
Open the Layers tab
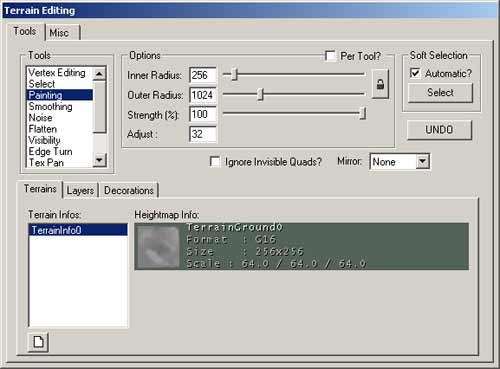80,190
